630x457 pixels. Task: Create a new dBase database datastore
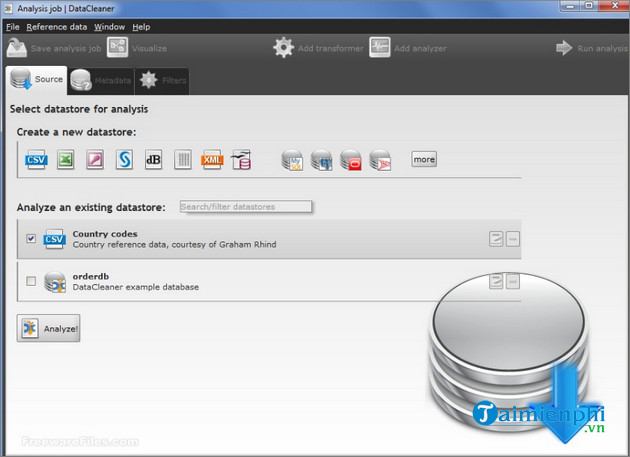[x=153, y=159]
